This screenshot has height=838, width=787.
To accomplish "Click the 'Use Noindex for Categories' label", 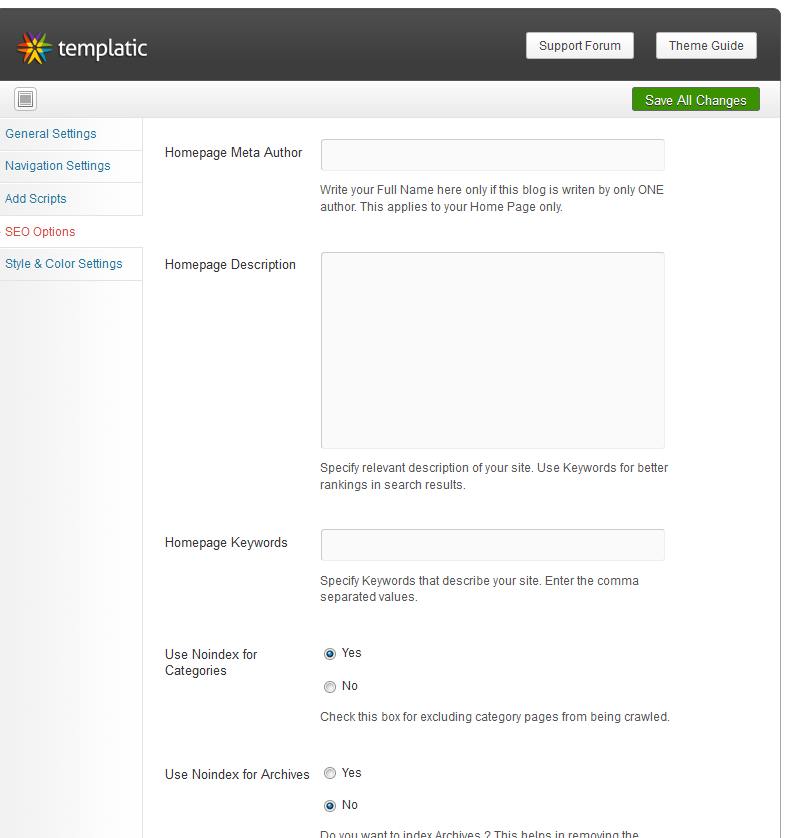I will coord(211,663).
